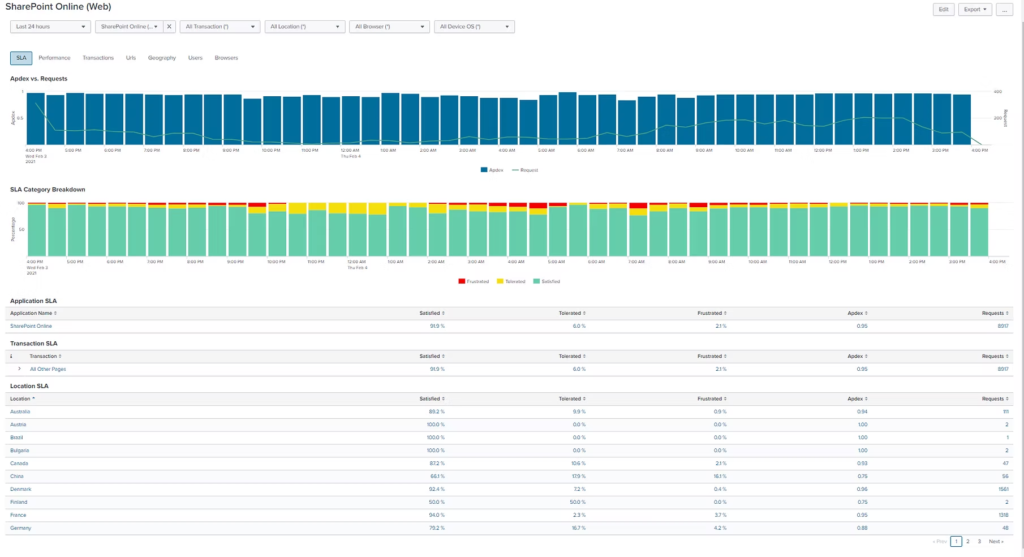This screenshot has height=557, width=1024.
Task: Sort Application SLA by Frustrated column
Action: tap(712, 313)
